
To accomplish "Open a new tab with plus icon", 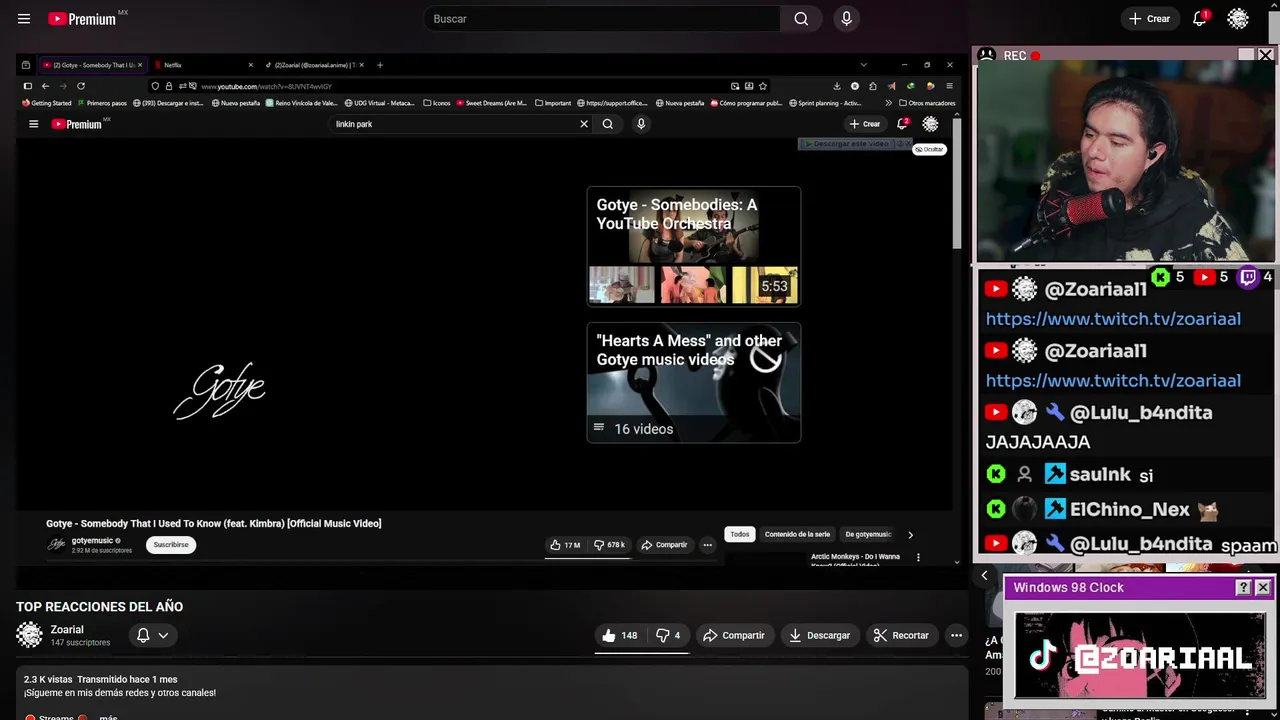I will click(x=379, y=65).
